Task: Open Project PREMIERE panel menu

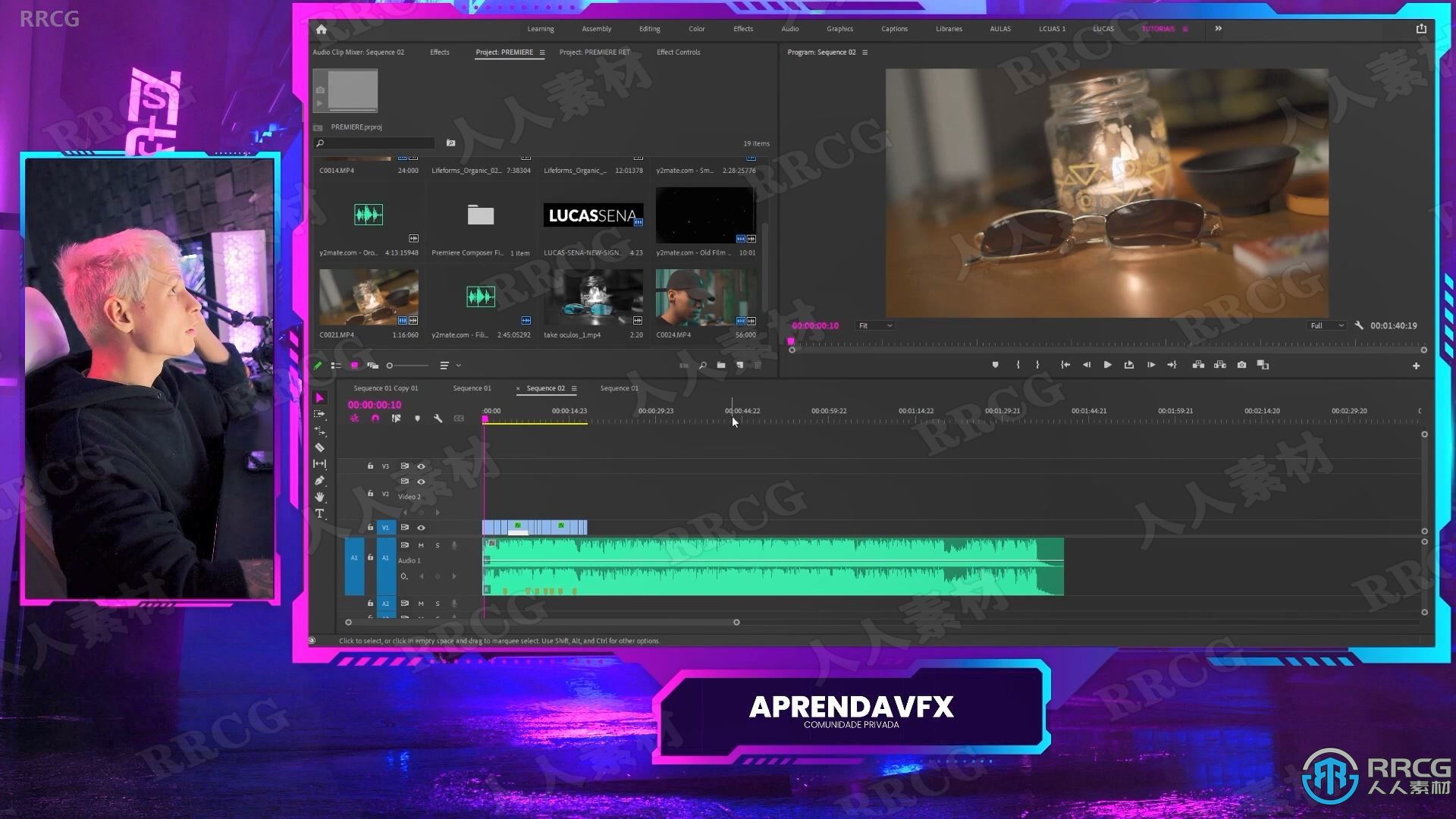Action: [x=541, y=52]
